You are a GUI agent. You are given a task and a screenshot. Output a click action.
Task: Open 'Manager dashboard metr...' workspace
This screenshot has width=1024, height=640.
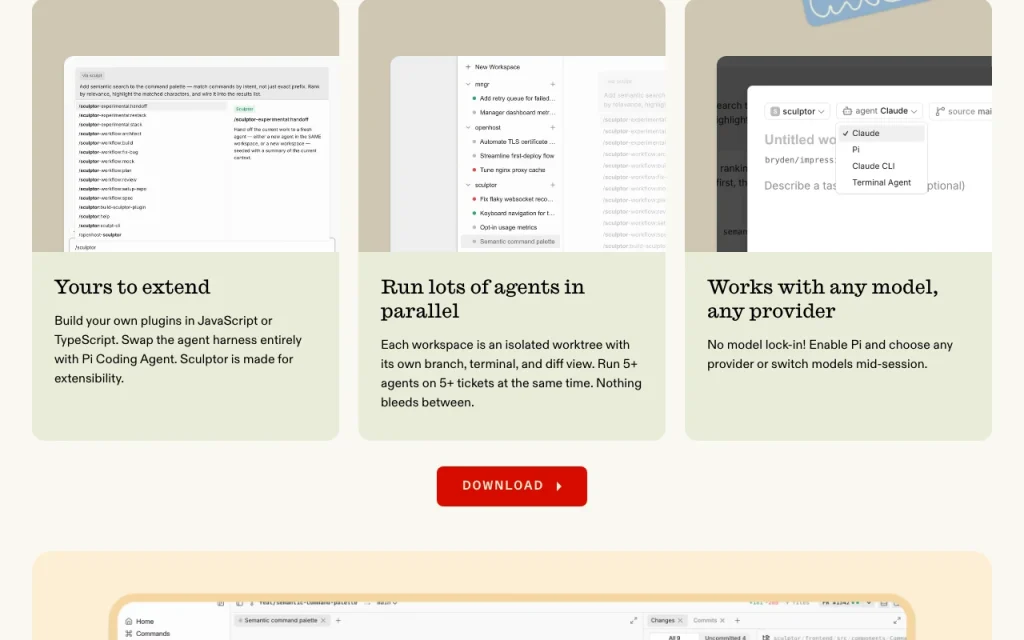[x=513, y=113]
